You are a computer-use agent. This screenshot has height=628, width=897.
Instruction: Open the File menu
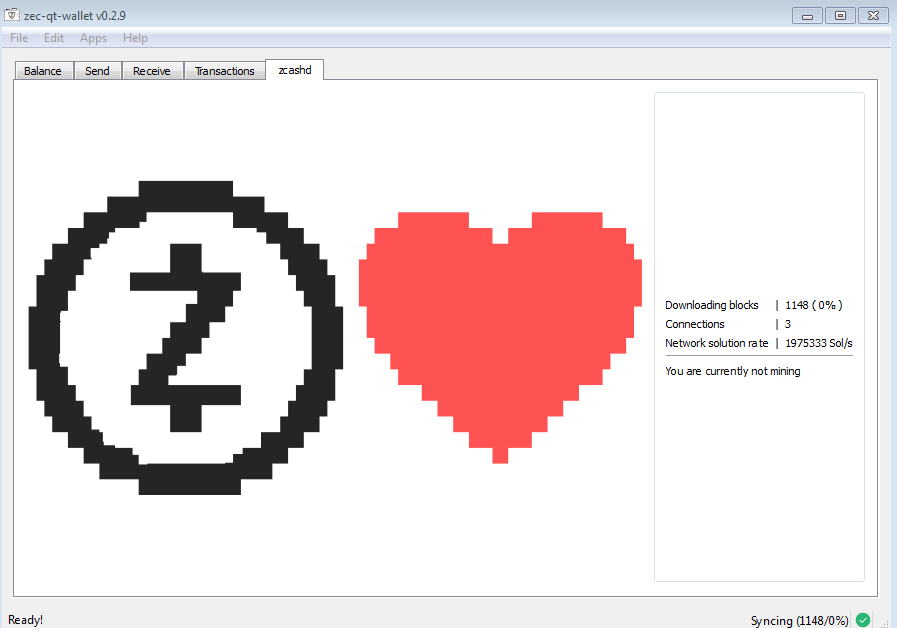pos(19,38)
